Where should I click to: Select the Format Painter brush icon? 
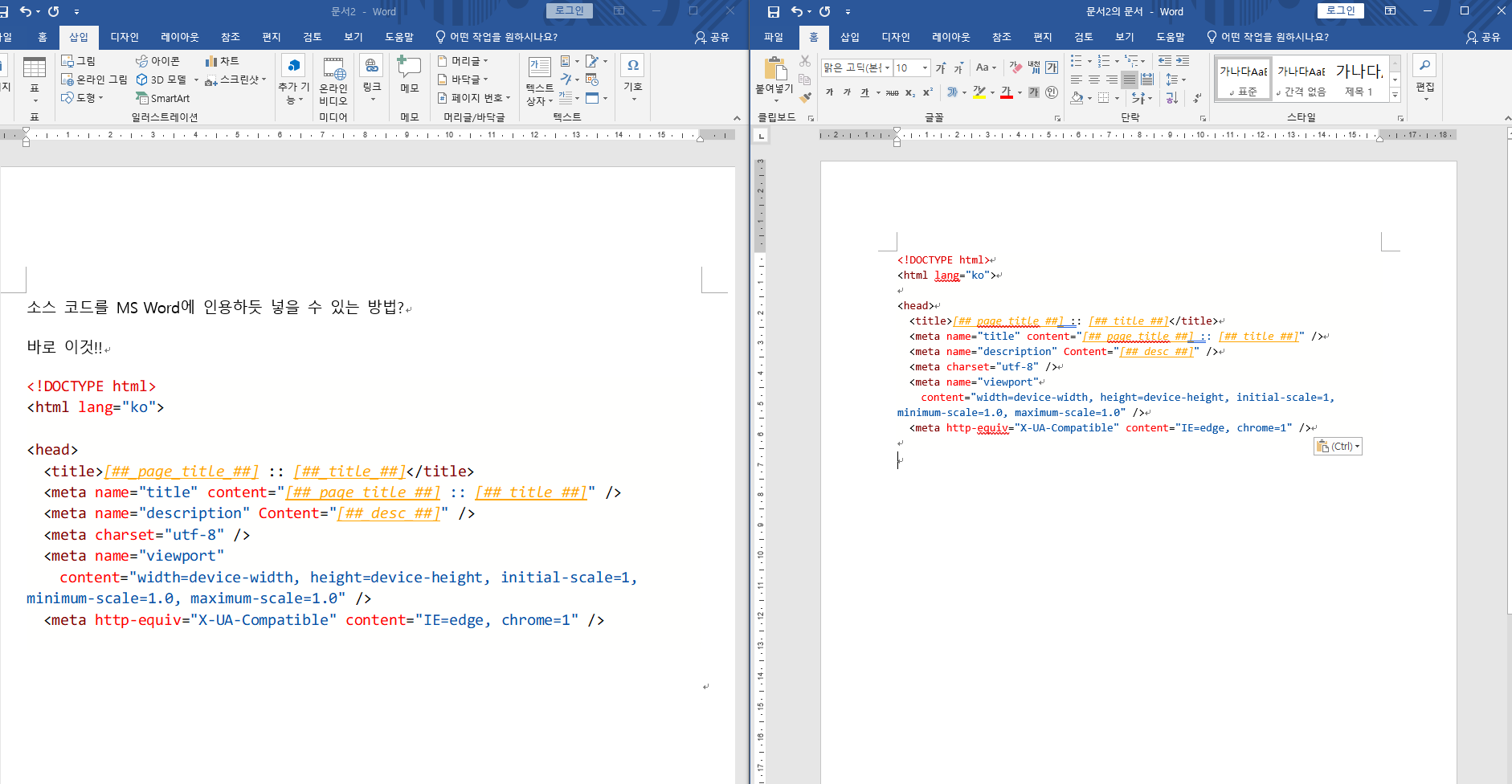point(805,97)
